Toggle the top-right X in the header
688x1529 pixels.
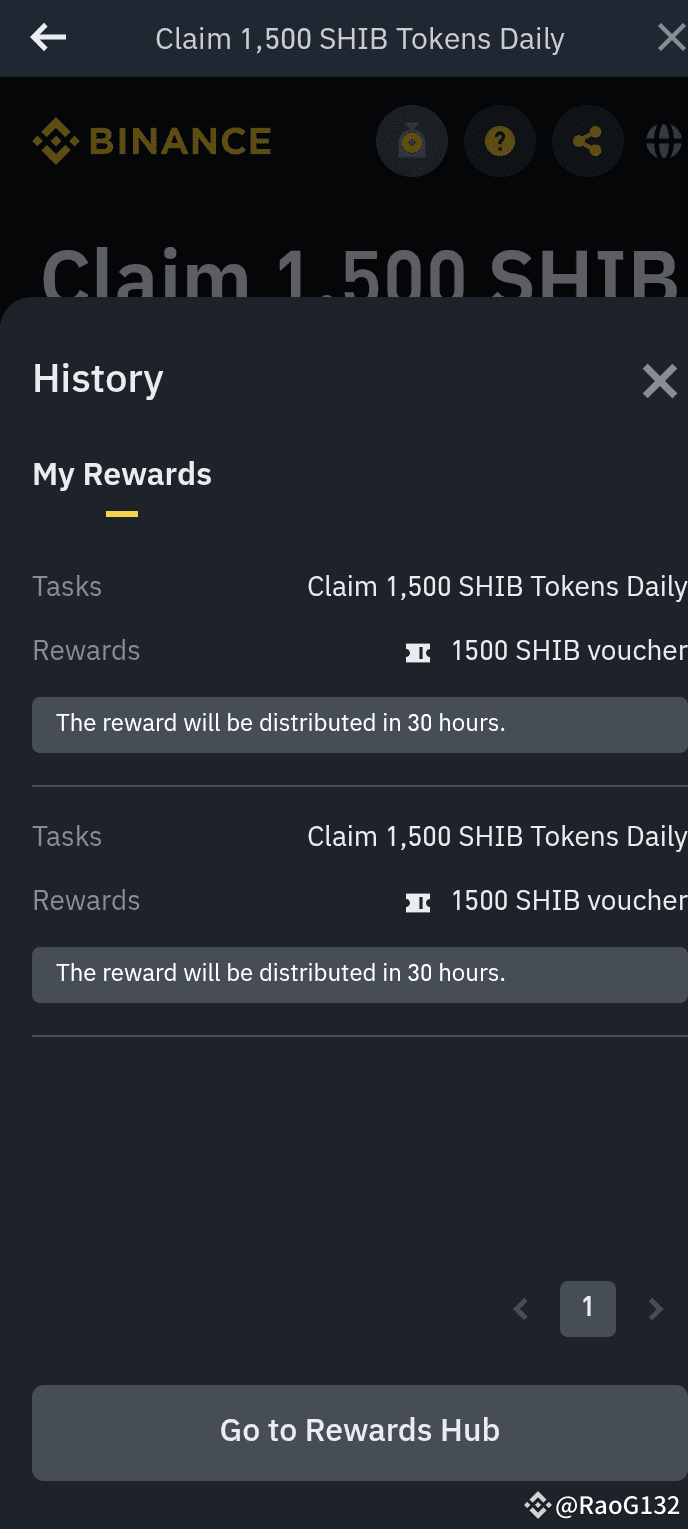[671, 38]
